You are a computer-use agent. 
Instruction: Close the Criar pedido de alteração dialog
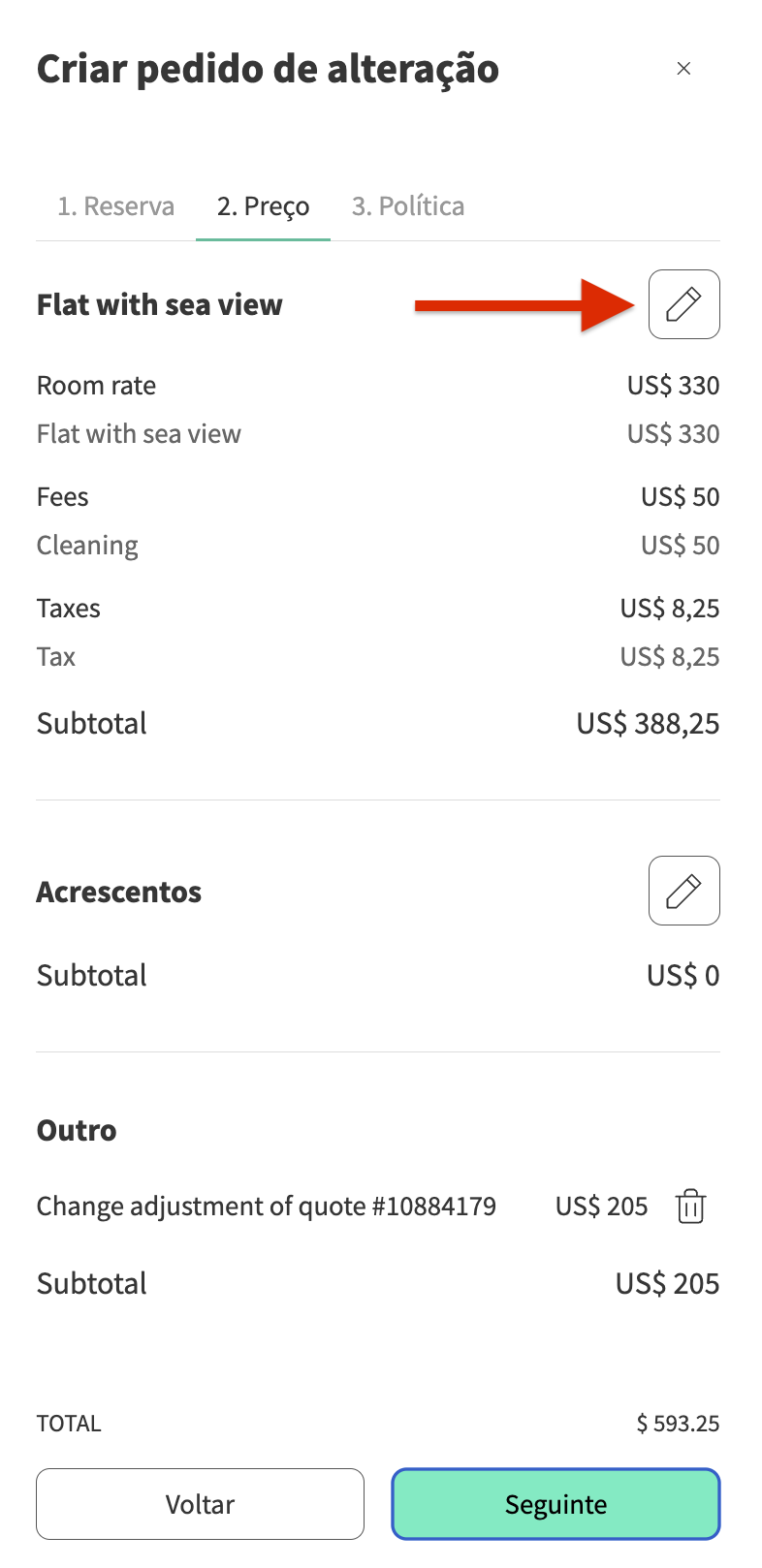click(x=683, y=69)
